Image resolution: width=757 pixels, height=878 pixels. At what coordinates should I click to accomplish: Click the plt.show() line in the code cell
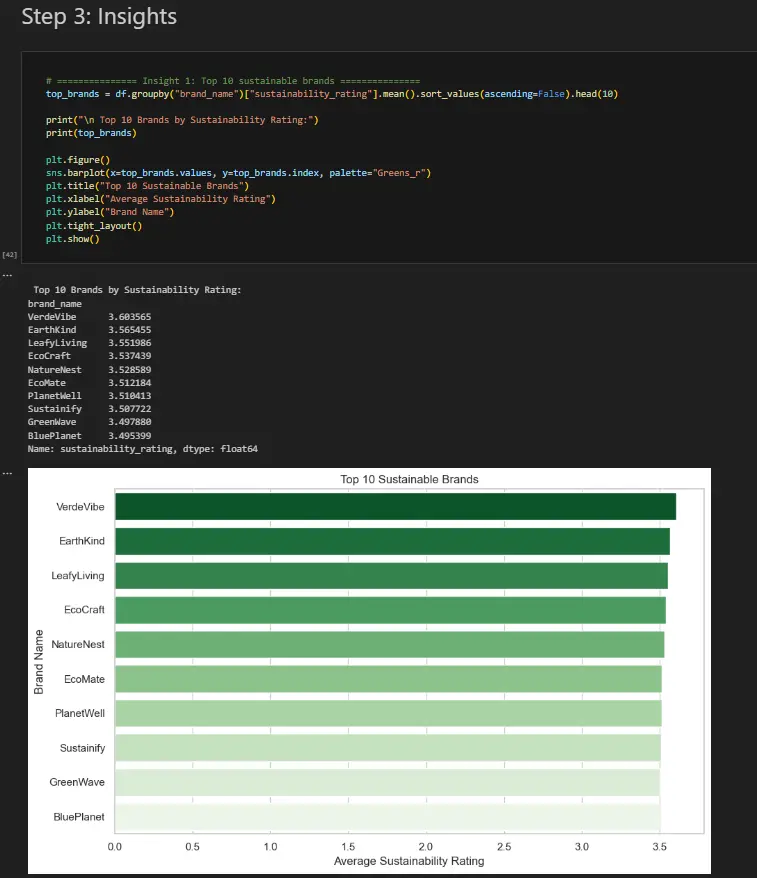(73, 239)
